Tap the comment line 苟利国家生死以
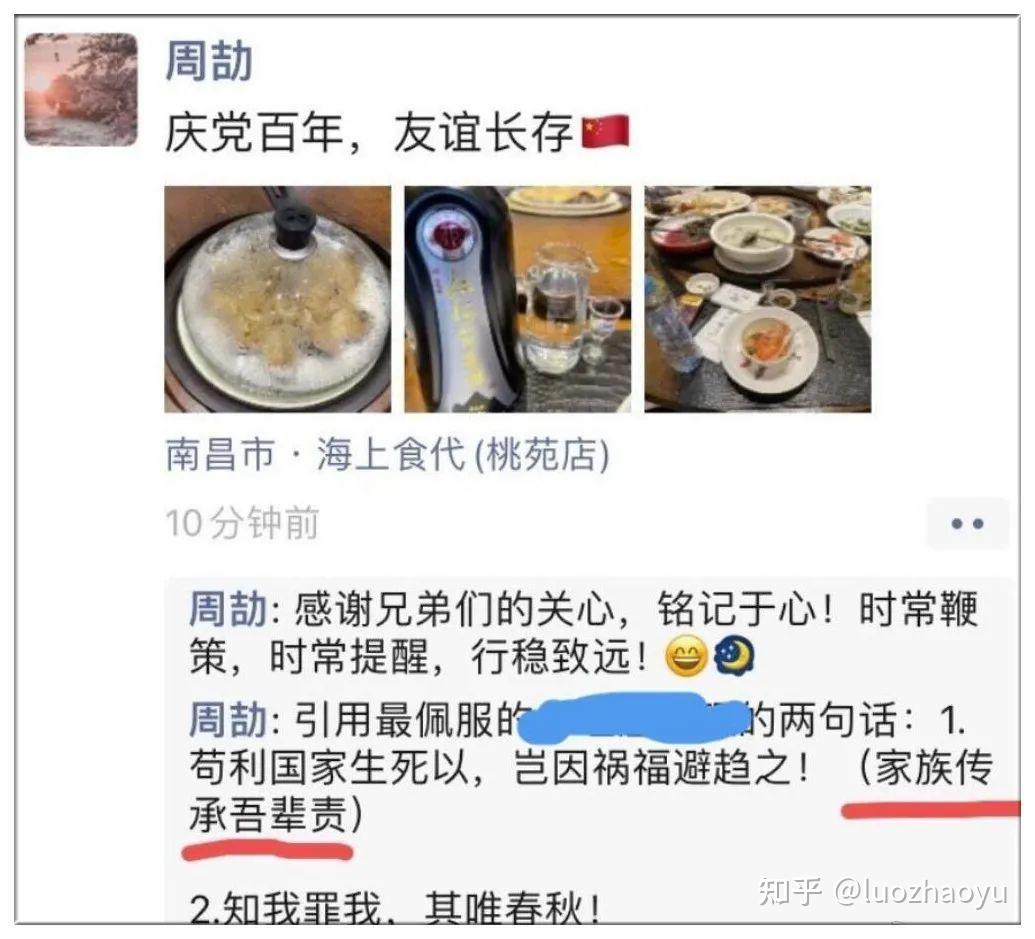The width and height of the screenshot is (1035, 939). point(498,767)
